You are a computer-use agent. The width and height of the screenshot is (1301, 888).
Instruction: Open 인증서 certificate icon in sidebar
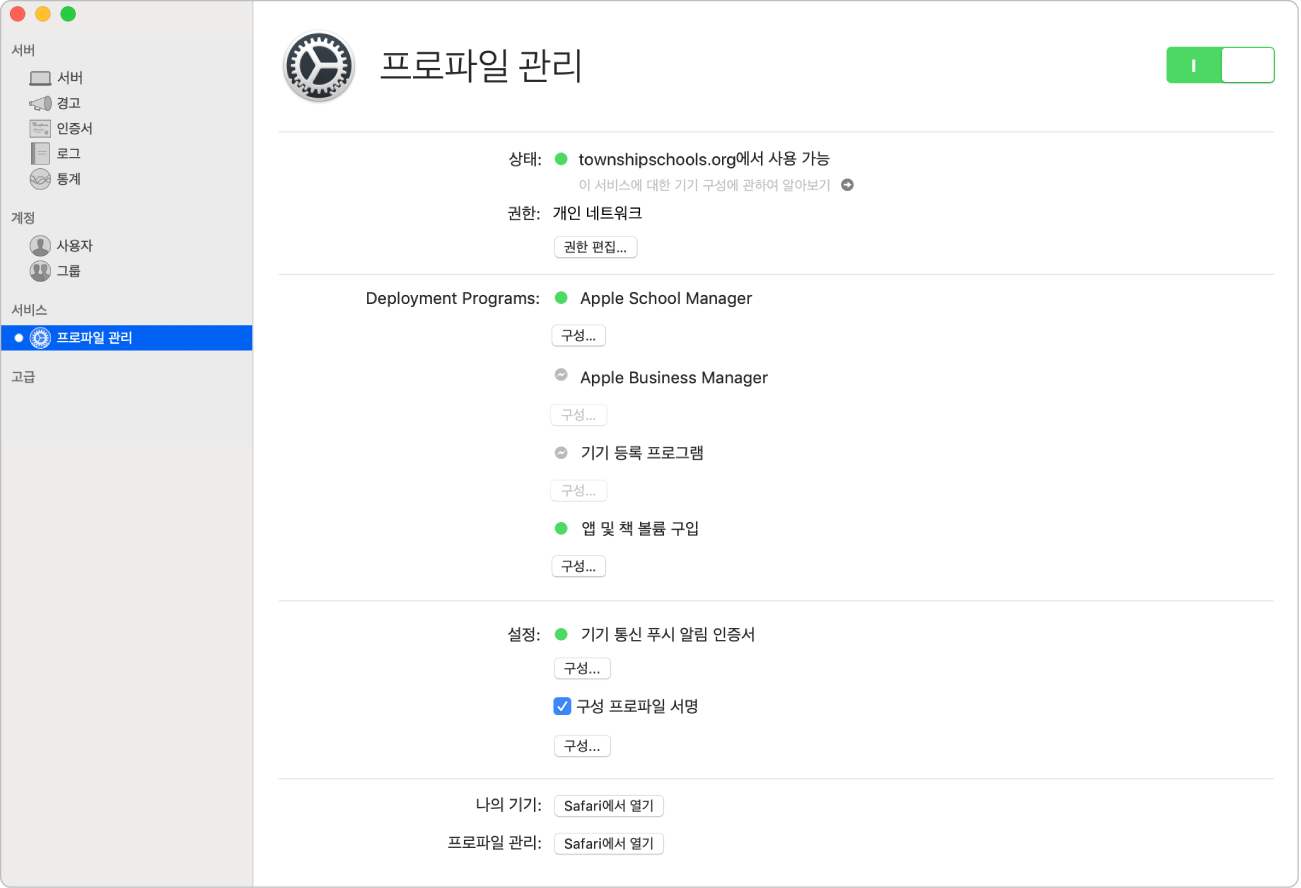pos(40,128)
